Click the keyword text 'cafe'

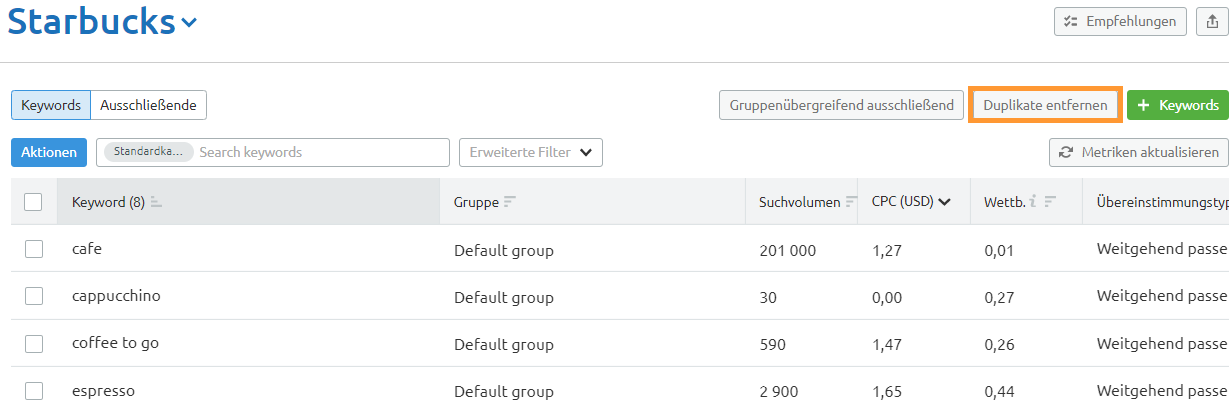(87, 249)
